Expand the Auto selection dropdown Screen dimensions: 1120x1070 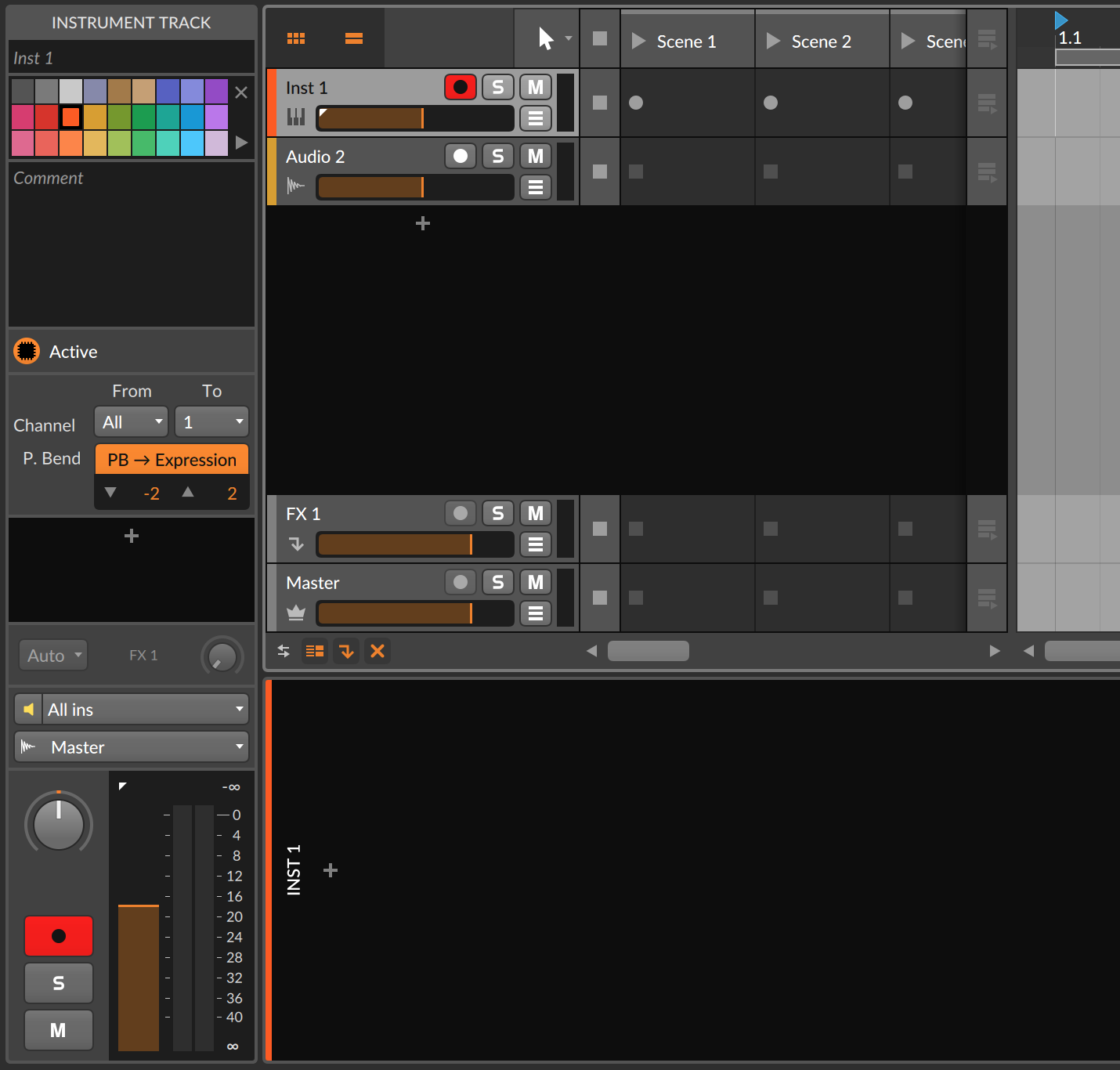pyautogui.click(x=52, y=655)
